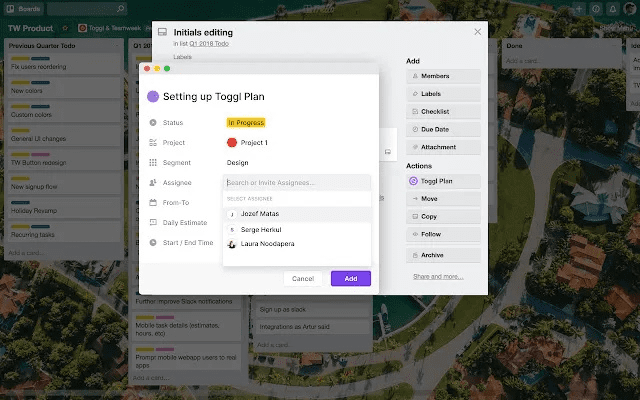The image size is (640, 400).
Task: Follow this card
Action: pos(444,234)
